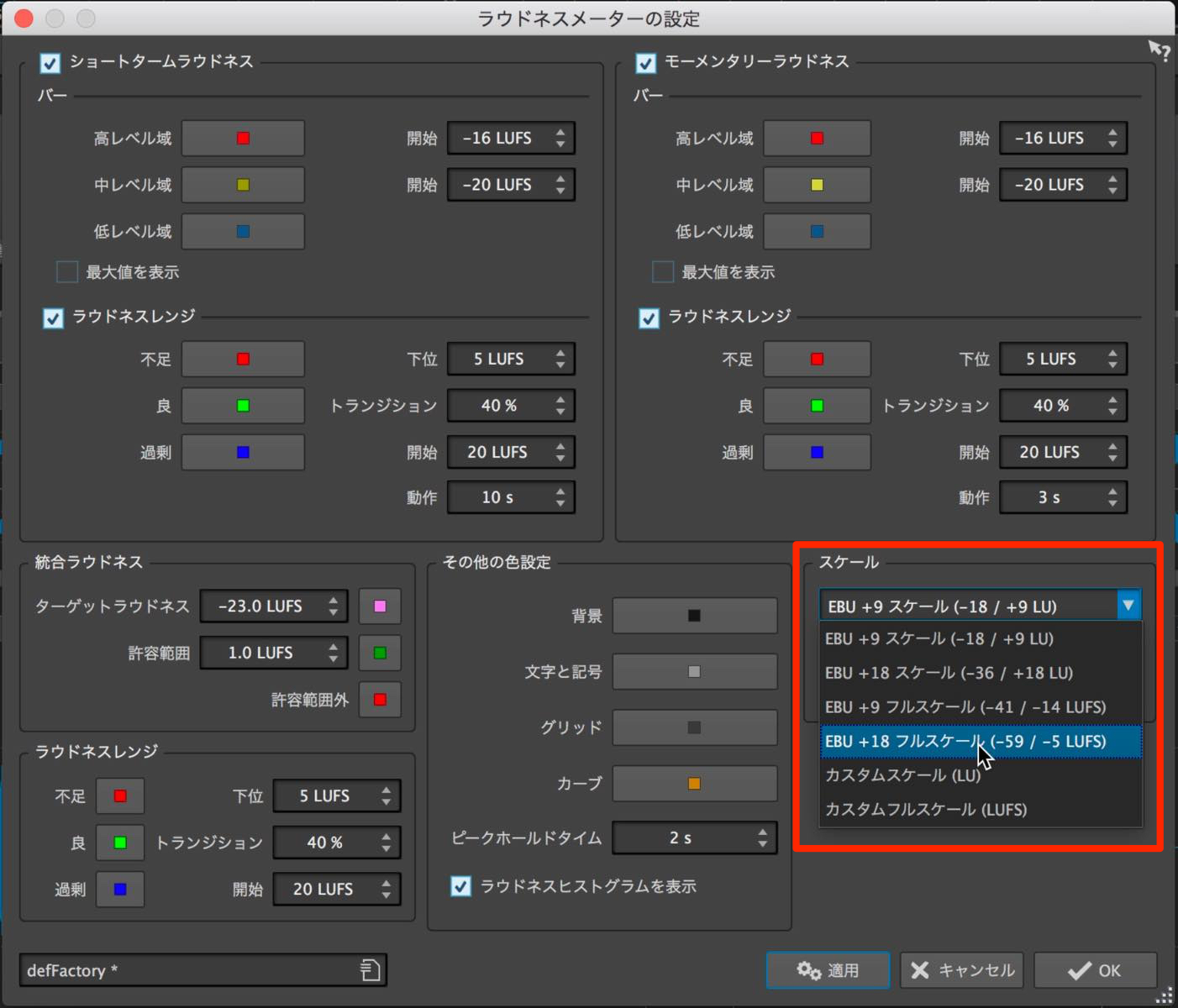This screenshot has height=1008, width=1178.
Task: Adjust short-term 高レベル域 開始 -16 LUFS stepper
Action: pos(560,139)
